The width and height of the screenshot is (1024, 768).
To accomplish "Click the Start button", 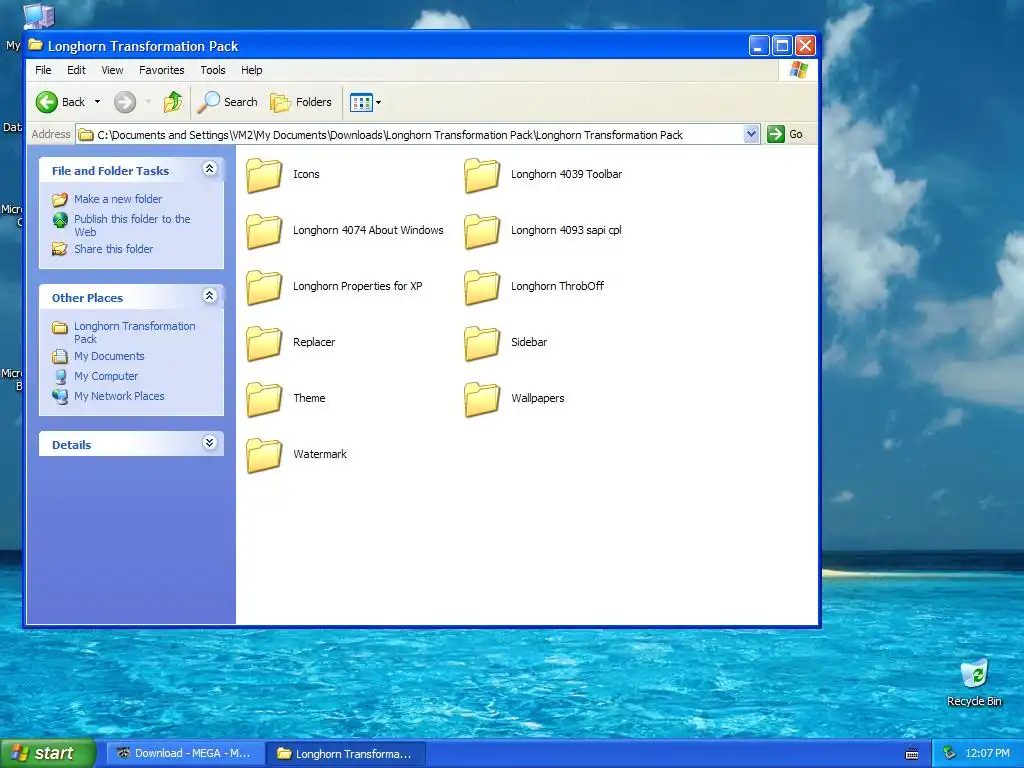I will (48, 753).
